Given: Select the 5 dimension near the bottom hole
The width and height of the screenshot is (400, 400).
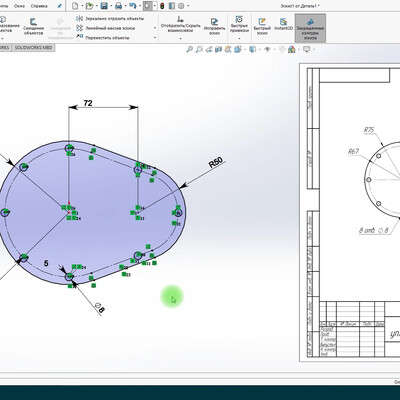Looking at the screenshot, I should (x=46, y=263).
